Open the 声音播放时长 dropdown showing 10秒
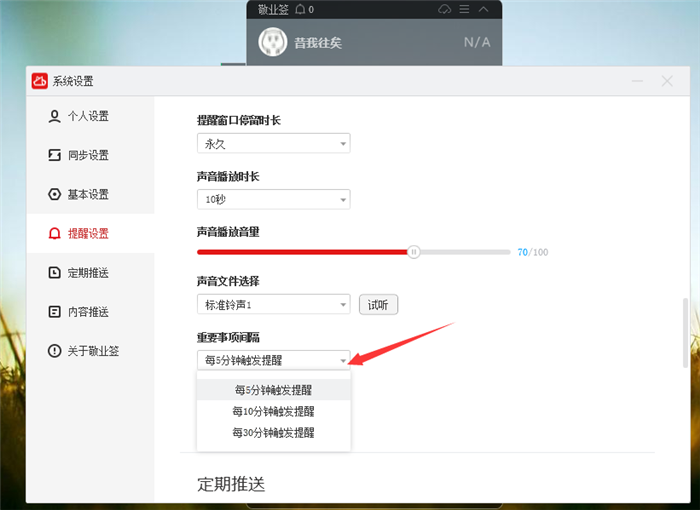Screen dimensions: 700x510 tap(274, 199)
